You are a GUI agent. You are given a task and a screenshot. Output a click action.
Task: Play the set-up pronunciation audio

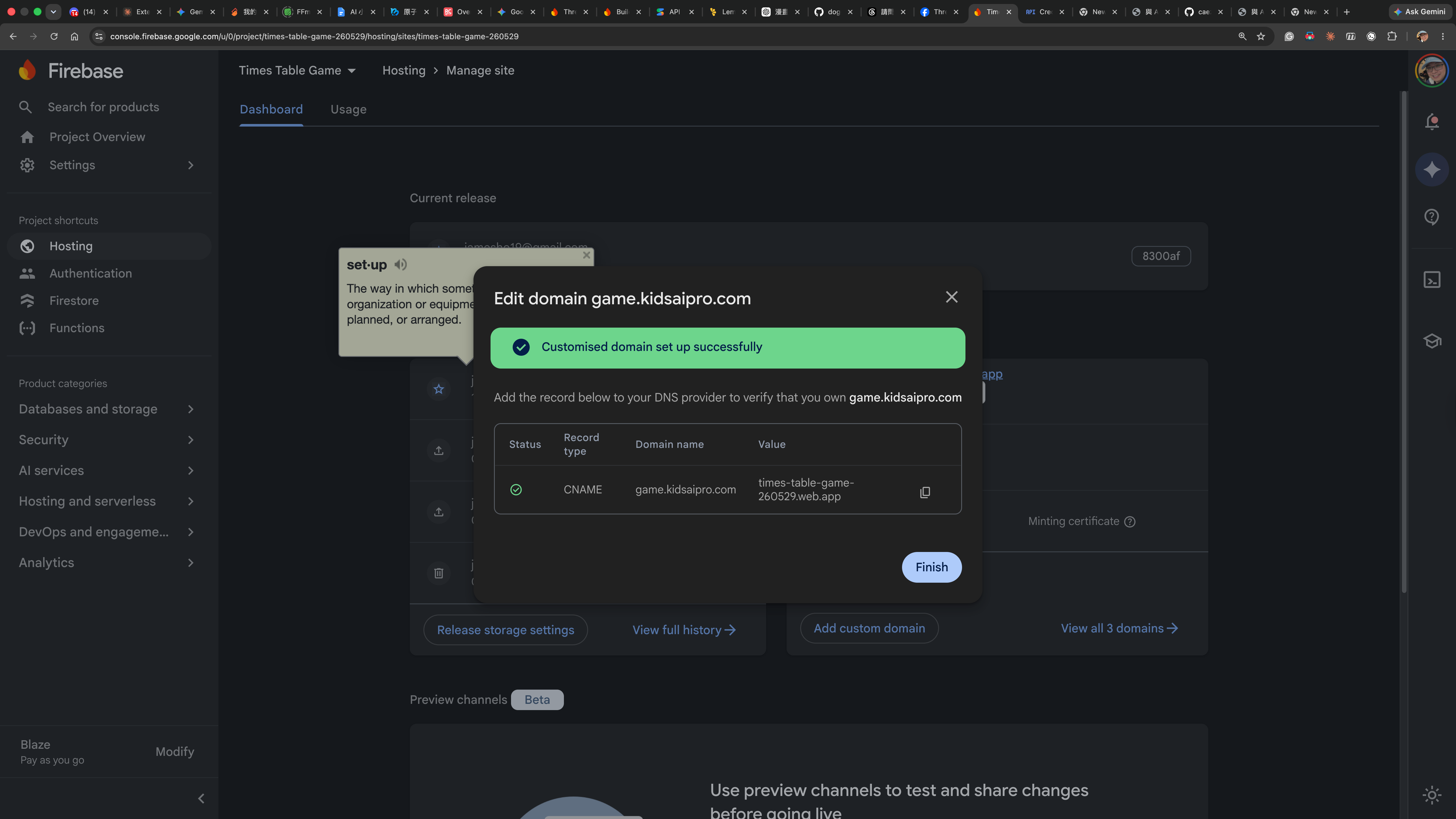[x=401, y=264]
